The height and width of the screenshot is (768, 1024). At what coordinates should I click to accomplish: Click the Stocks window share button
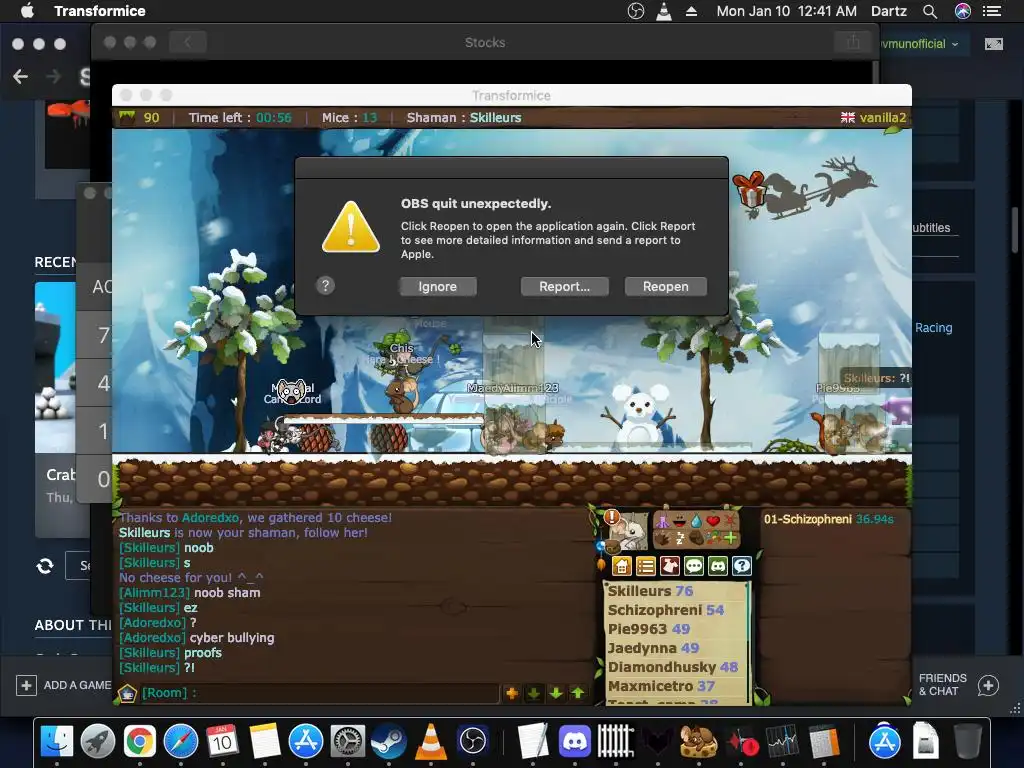tap(853, 42)
